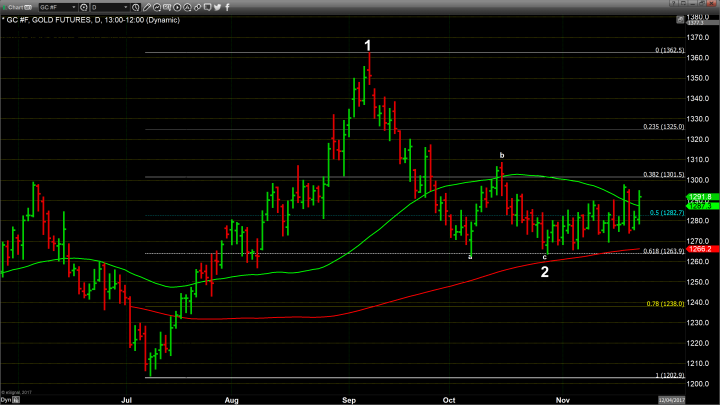Click the symbol lookup icon beside GC #F
This screenshot has width=720, height=405.
(x=84, y=7)
